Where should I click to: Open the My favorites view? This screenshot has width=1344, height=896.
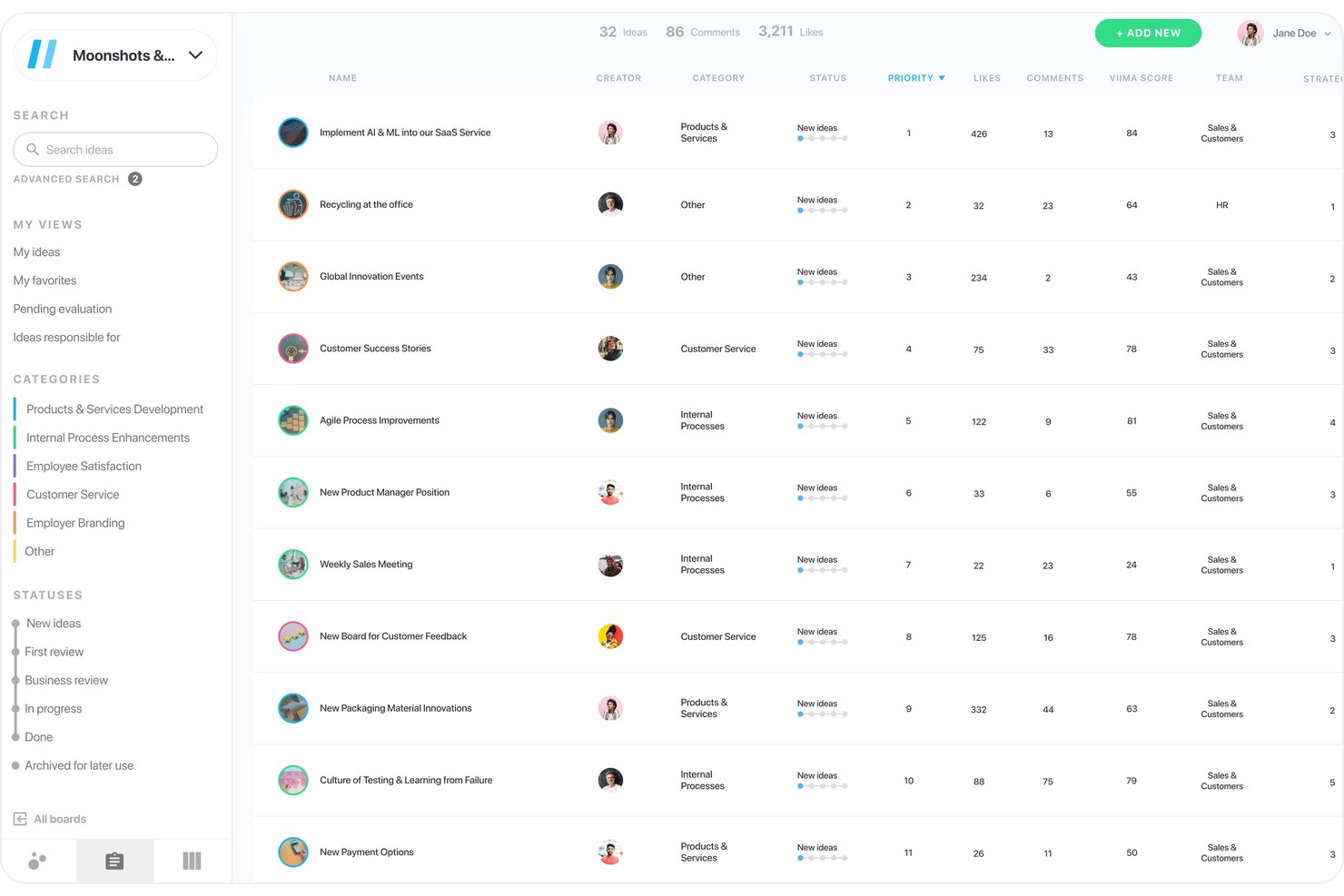pos(44,281)
